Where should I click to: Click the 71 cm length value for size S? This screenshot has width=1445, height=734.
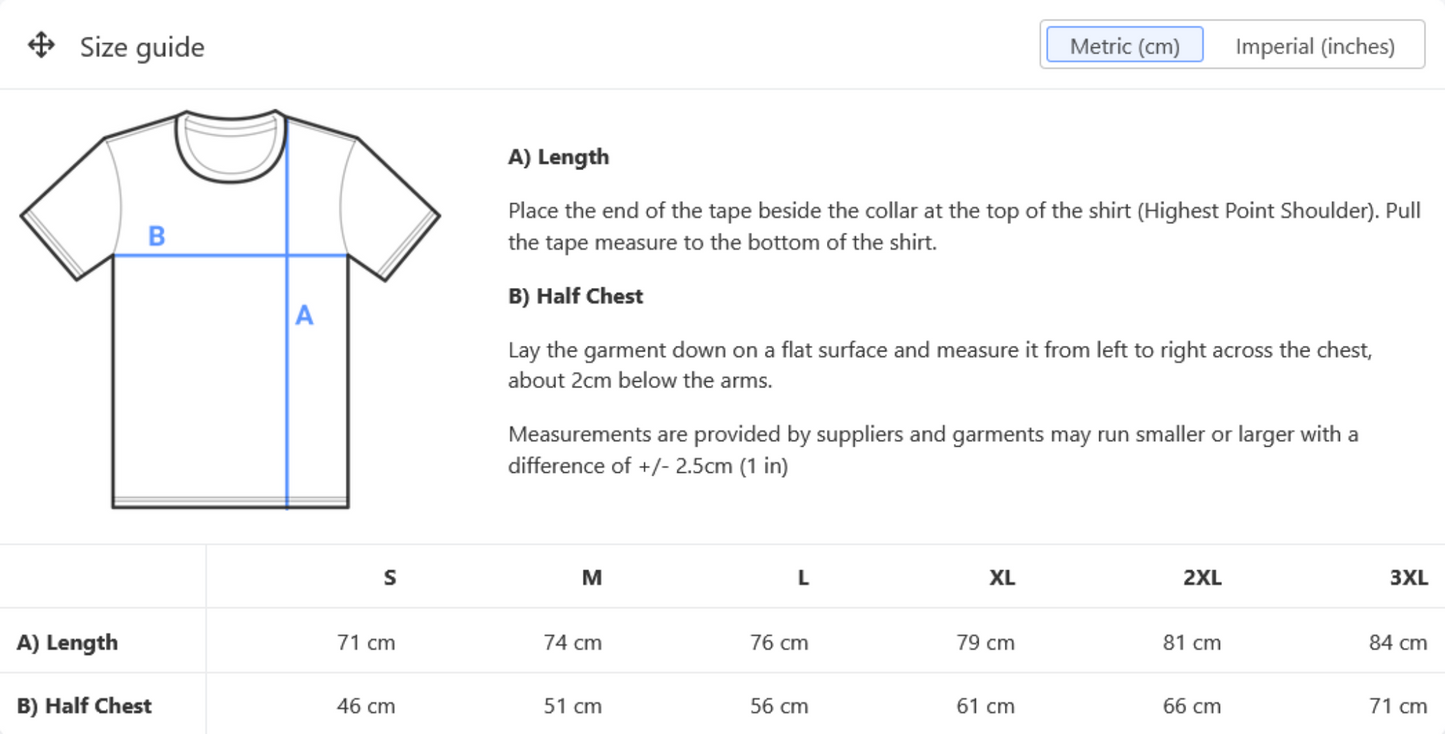[x=364, y=642]
